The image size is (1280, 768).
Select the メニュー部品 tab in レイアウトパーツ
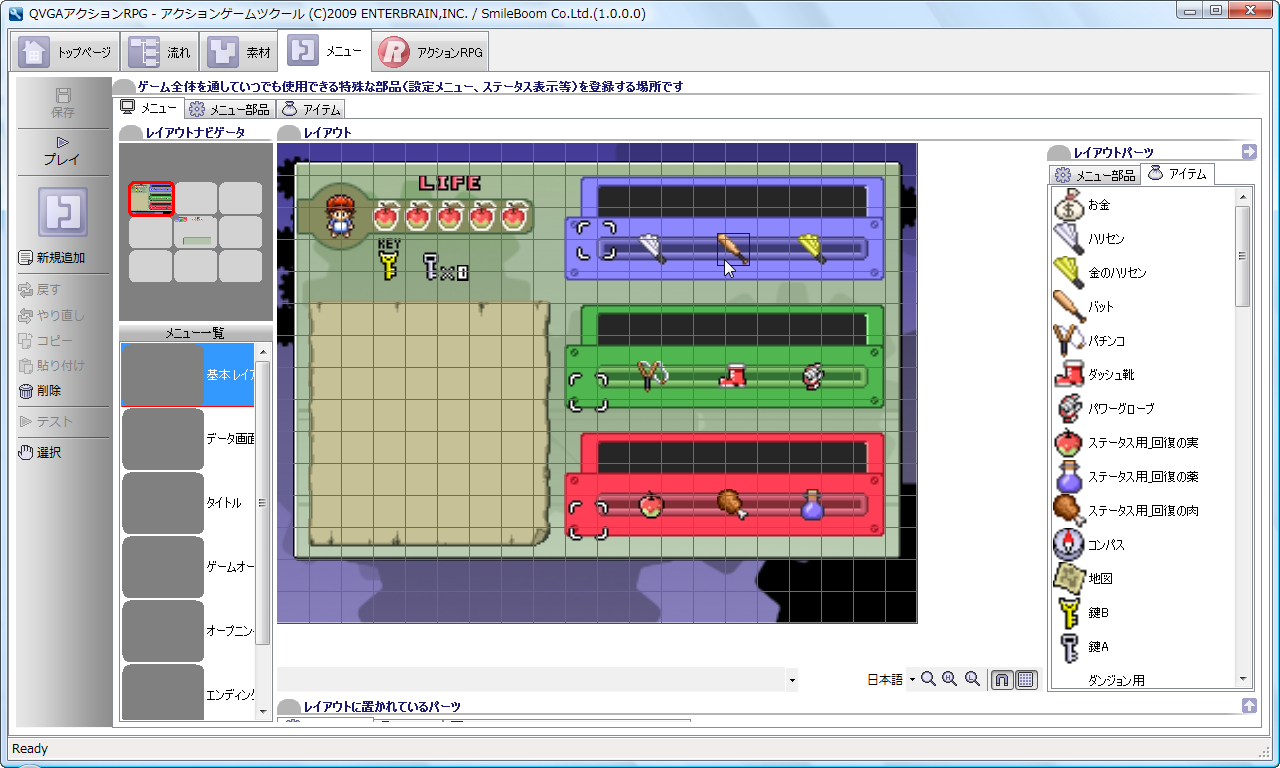(x=1095, y=175)
